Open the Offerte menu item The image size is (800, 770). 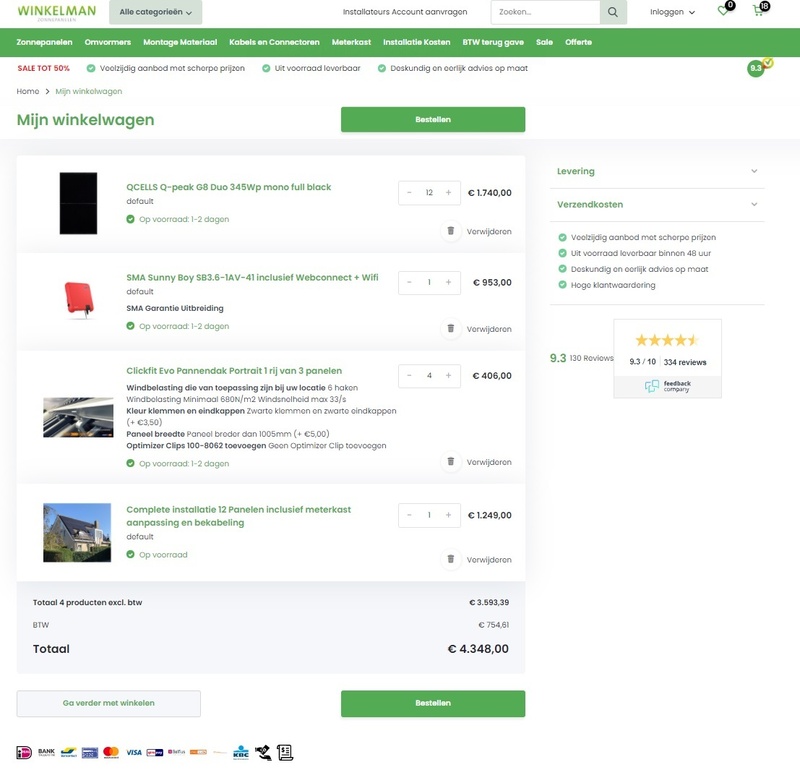[578, 42]
